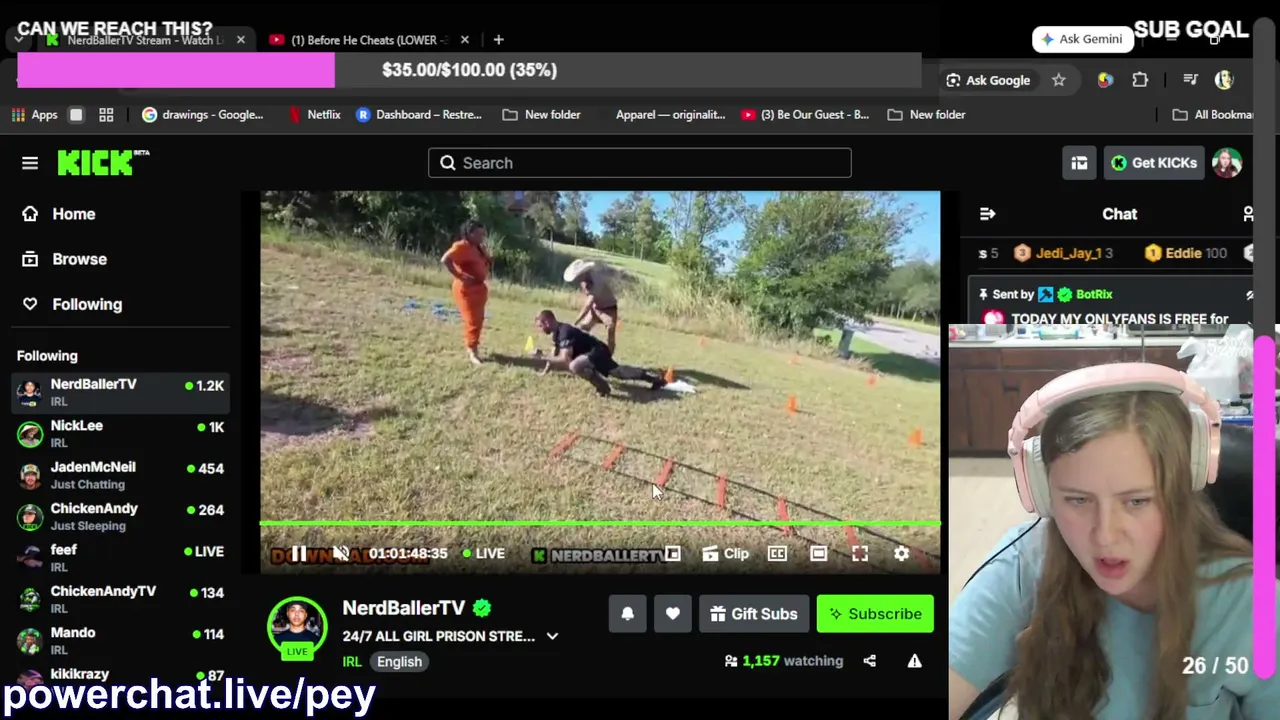Open the Dashboard – Restream bookmark
1280x720 pixels.
(x=419, y=115)
